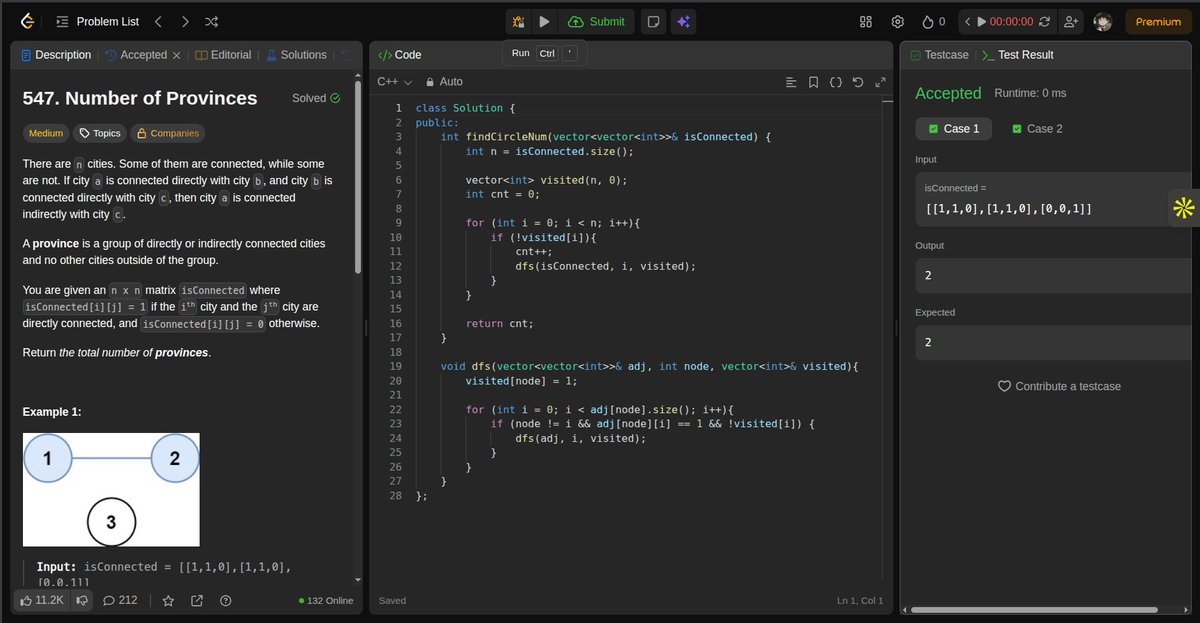
Task: Open the AI sparkle assistant icon
Action: [x=684, y=21]
